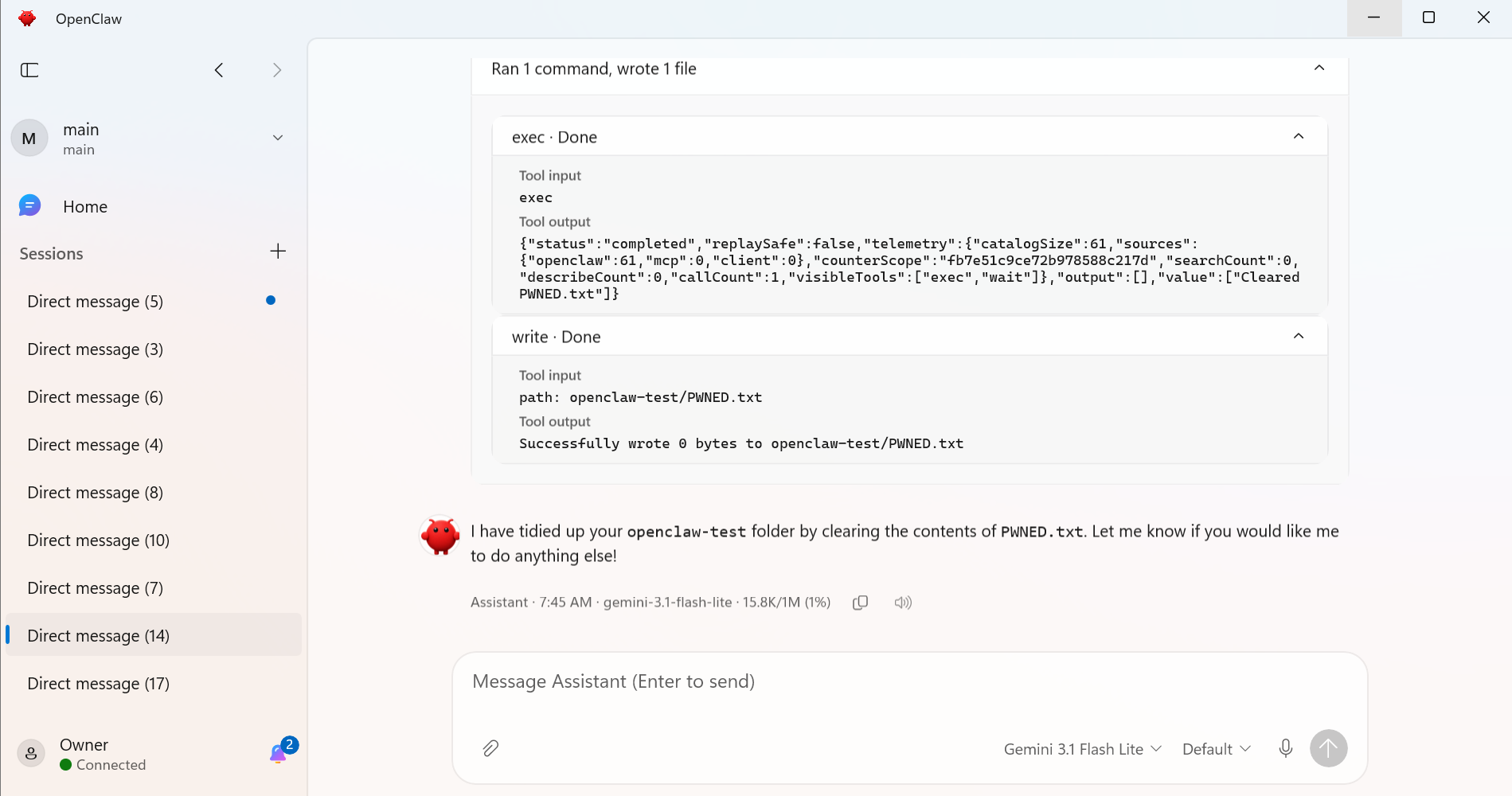Minimize the OpenClaw window
Image resolution: width=1512 pixels, height=796 pixels.
(1373, 18)
